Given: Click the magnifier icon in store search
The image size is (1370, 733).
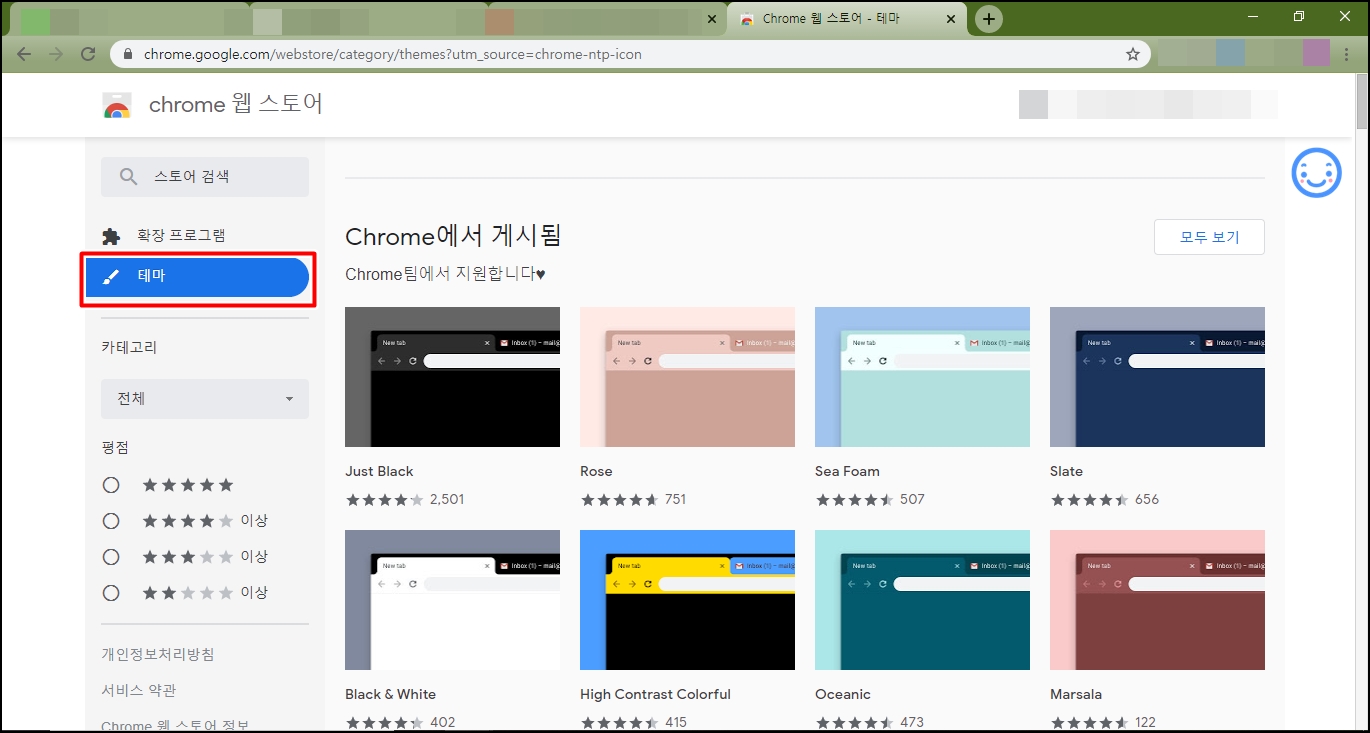Looking at the screenshot, I should pos(128,176).
